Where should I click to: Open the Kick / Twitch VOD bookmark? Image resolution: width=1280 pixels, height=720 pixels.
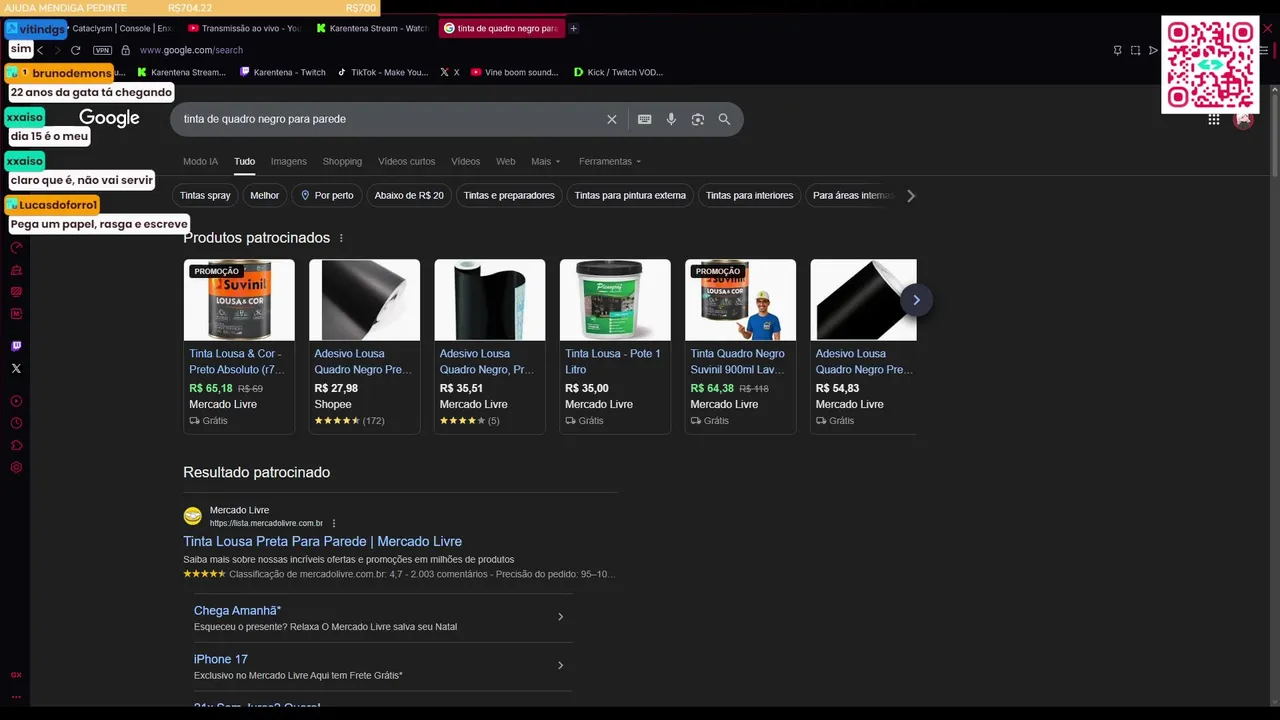(618, 72)
